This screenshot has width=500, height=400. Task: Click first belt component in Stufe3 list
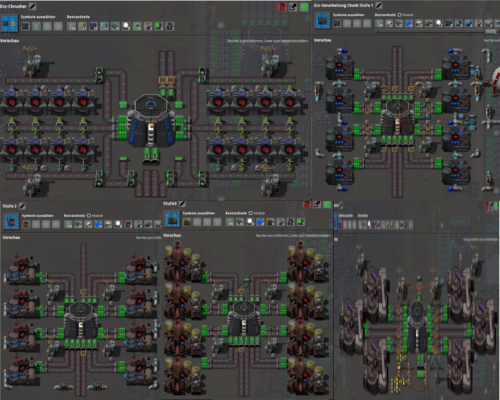230,222
